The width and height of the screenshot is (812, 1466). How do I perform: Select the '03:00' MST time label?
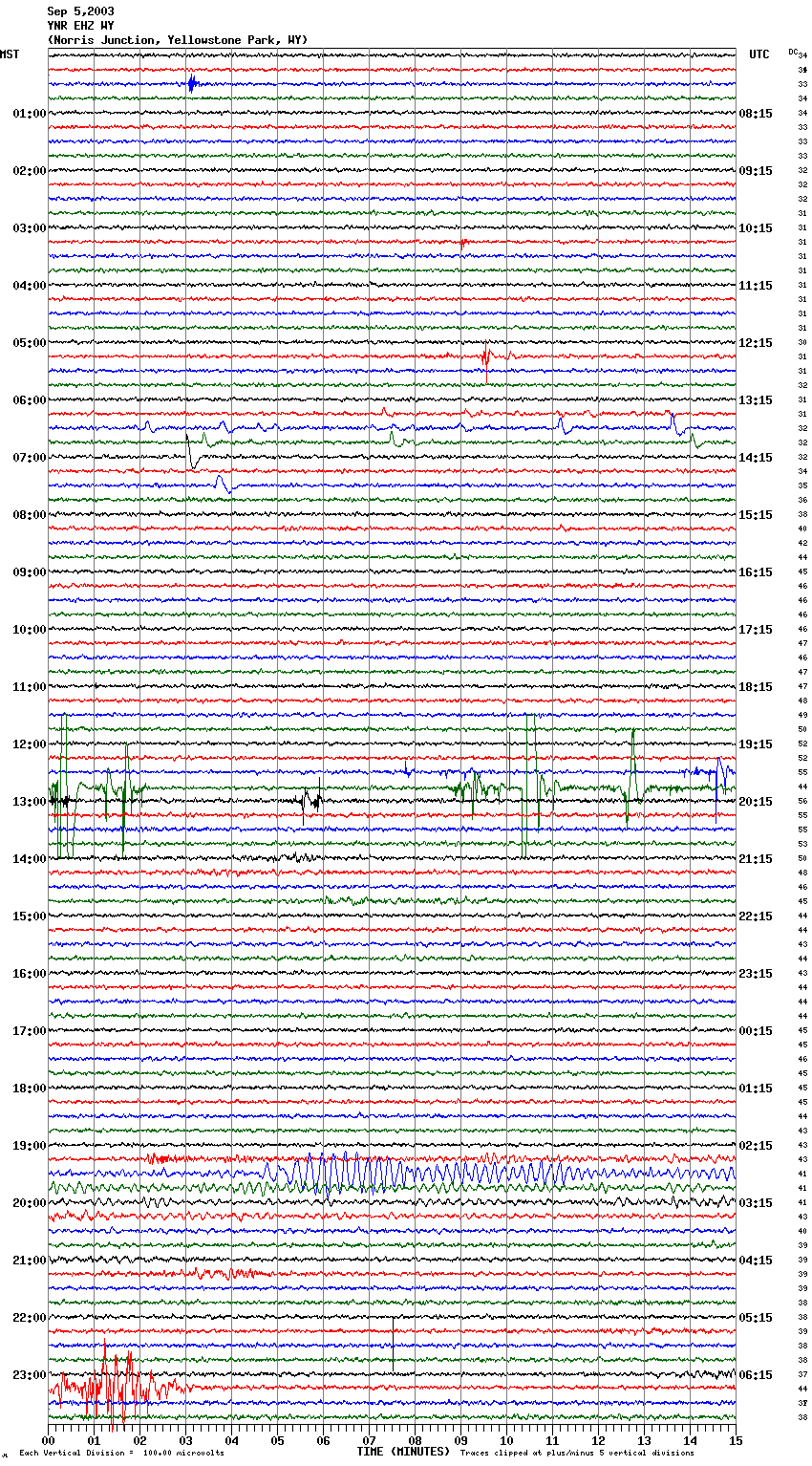[30, 228]
